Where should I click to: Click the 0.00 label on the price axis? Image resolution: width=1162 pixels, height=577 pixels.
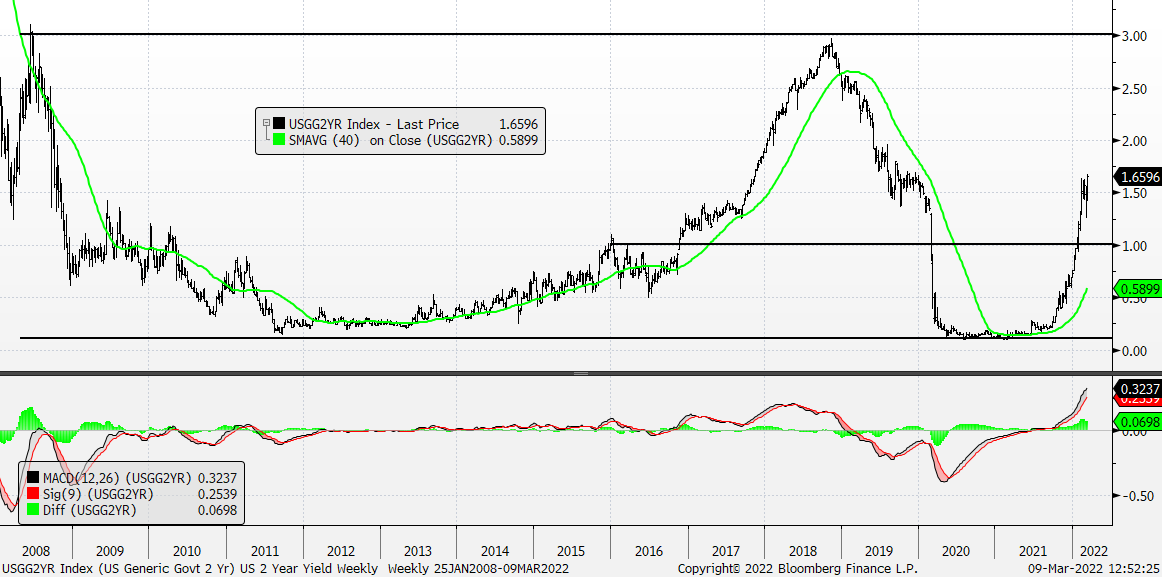coord(1136,350)
